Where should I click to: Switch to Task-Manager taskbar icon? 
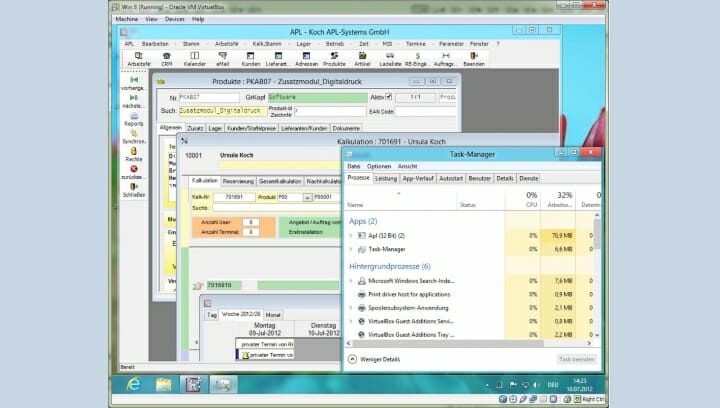224,384
